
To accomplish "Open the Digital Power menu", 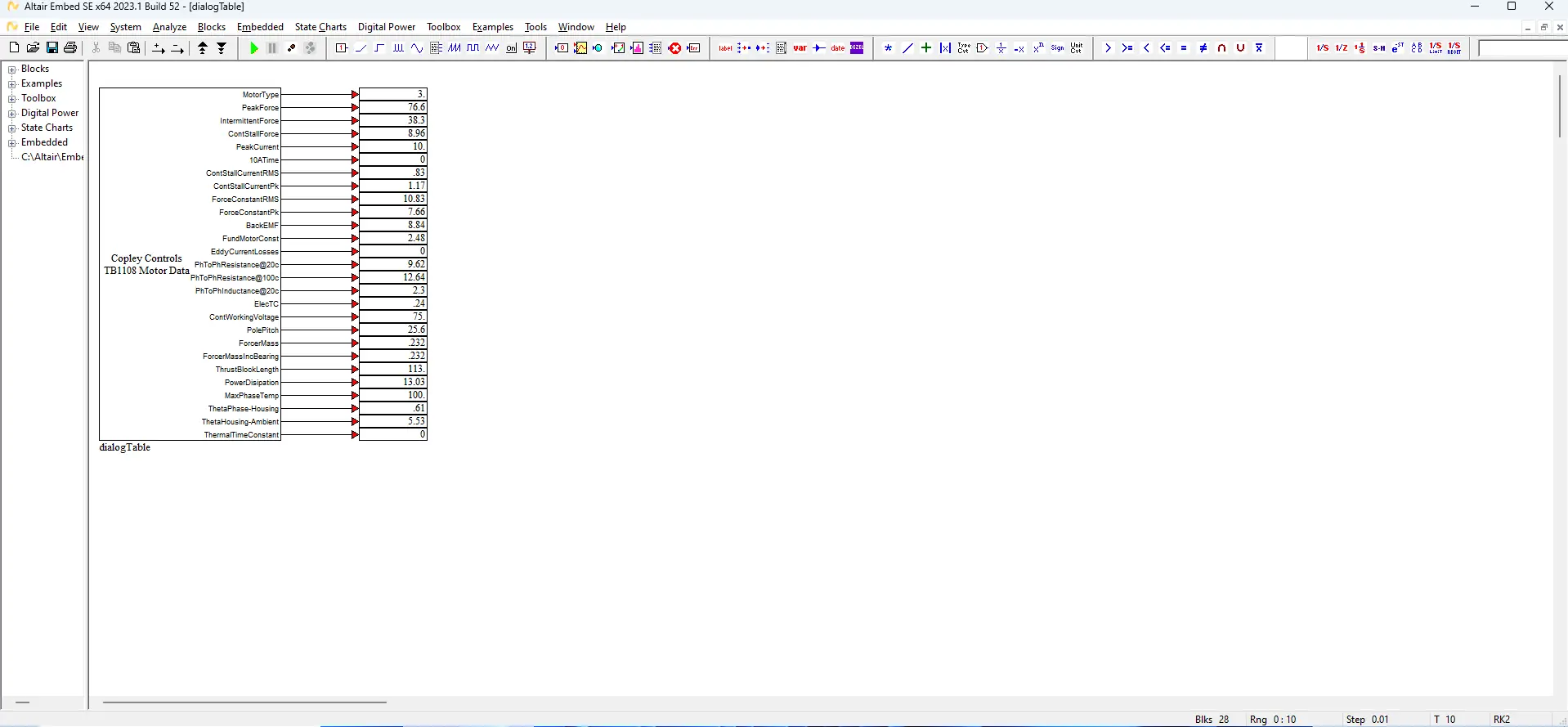I will click(387, 27).
